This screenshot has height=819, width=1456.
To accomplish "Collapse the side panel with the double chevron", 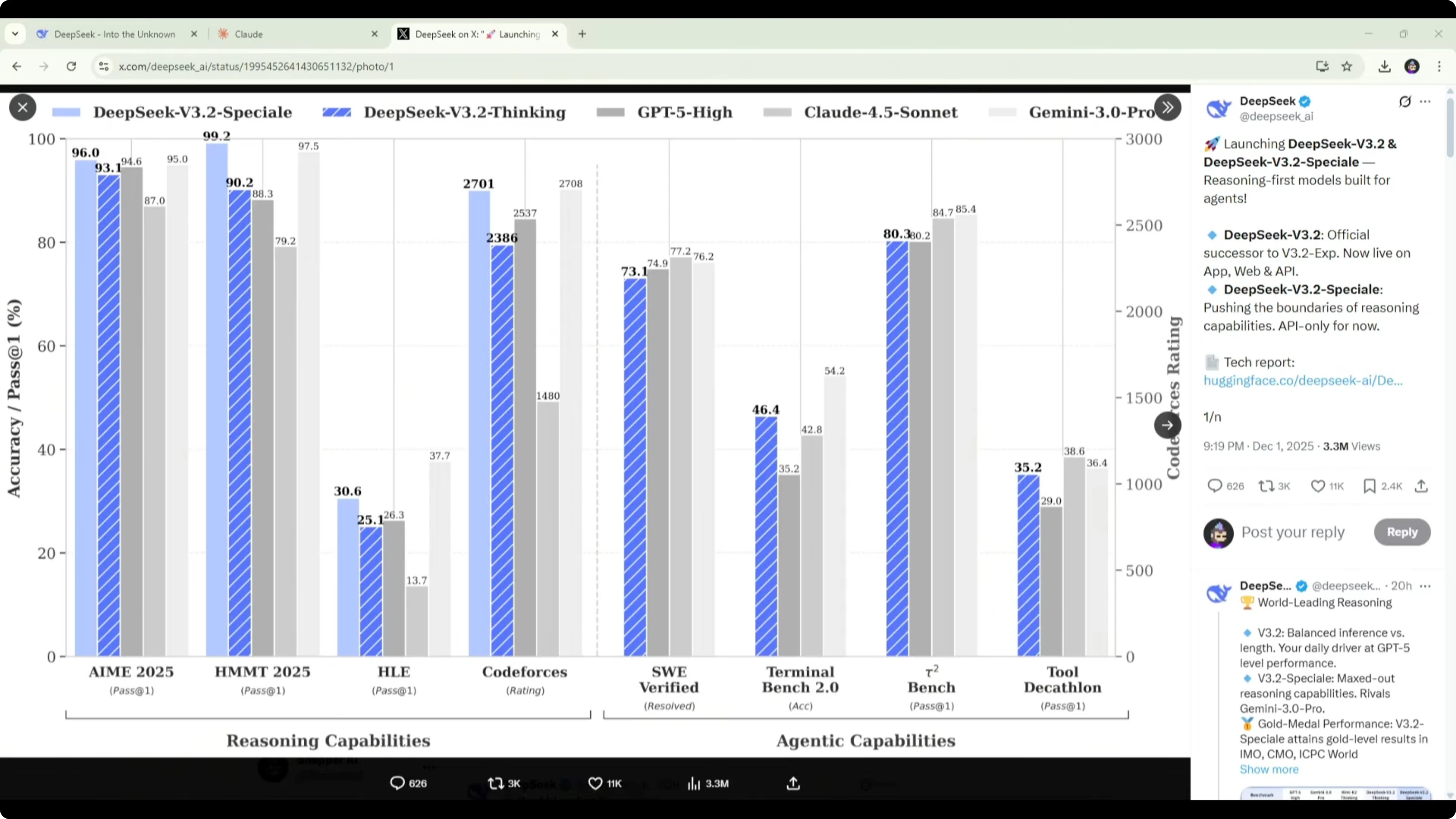I will (x=1168, y=107).
